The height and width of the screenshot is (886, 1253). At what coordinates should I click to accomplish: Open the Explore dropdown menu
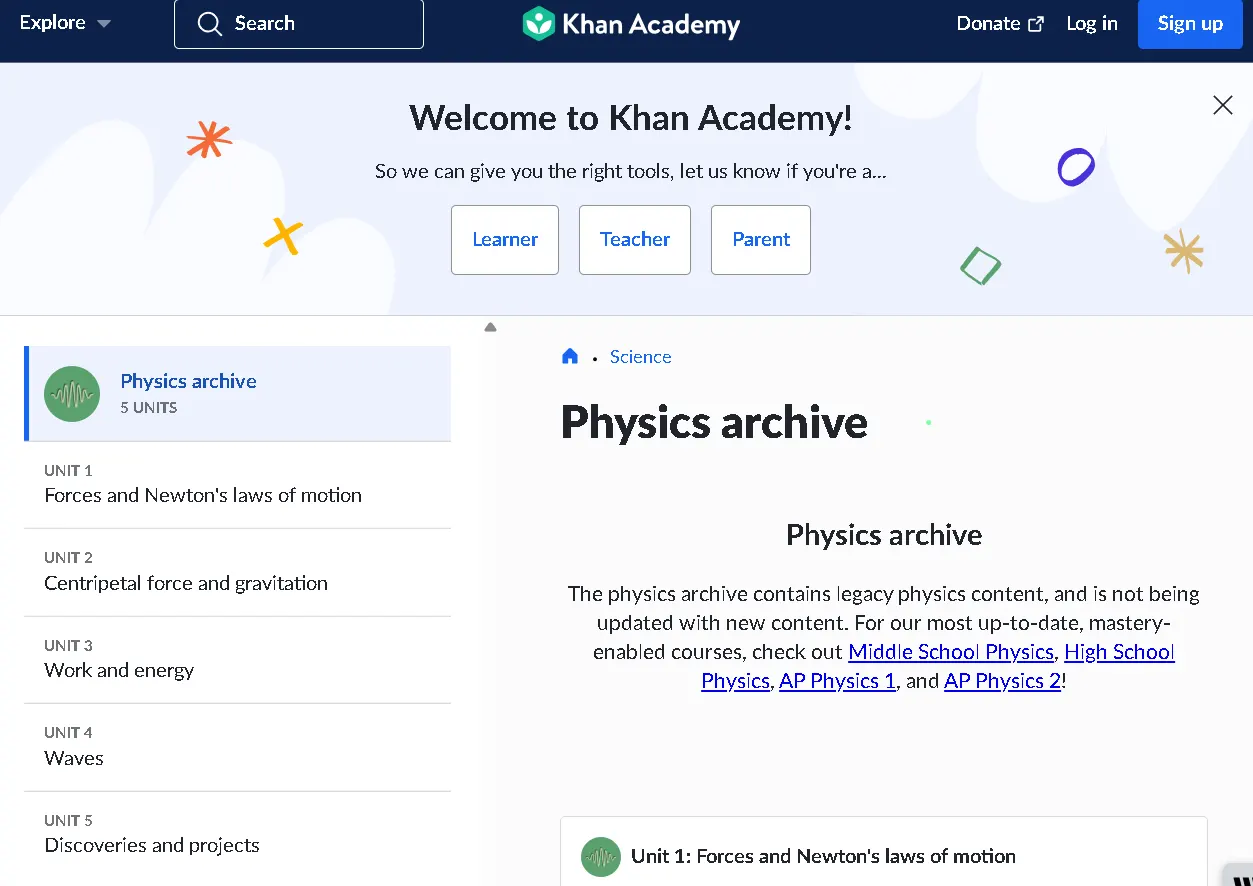[65, 23]
